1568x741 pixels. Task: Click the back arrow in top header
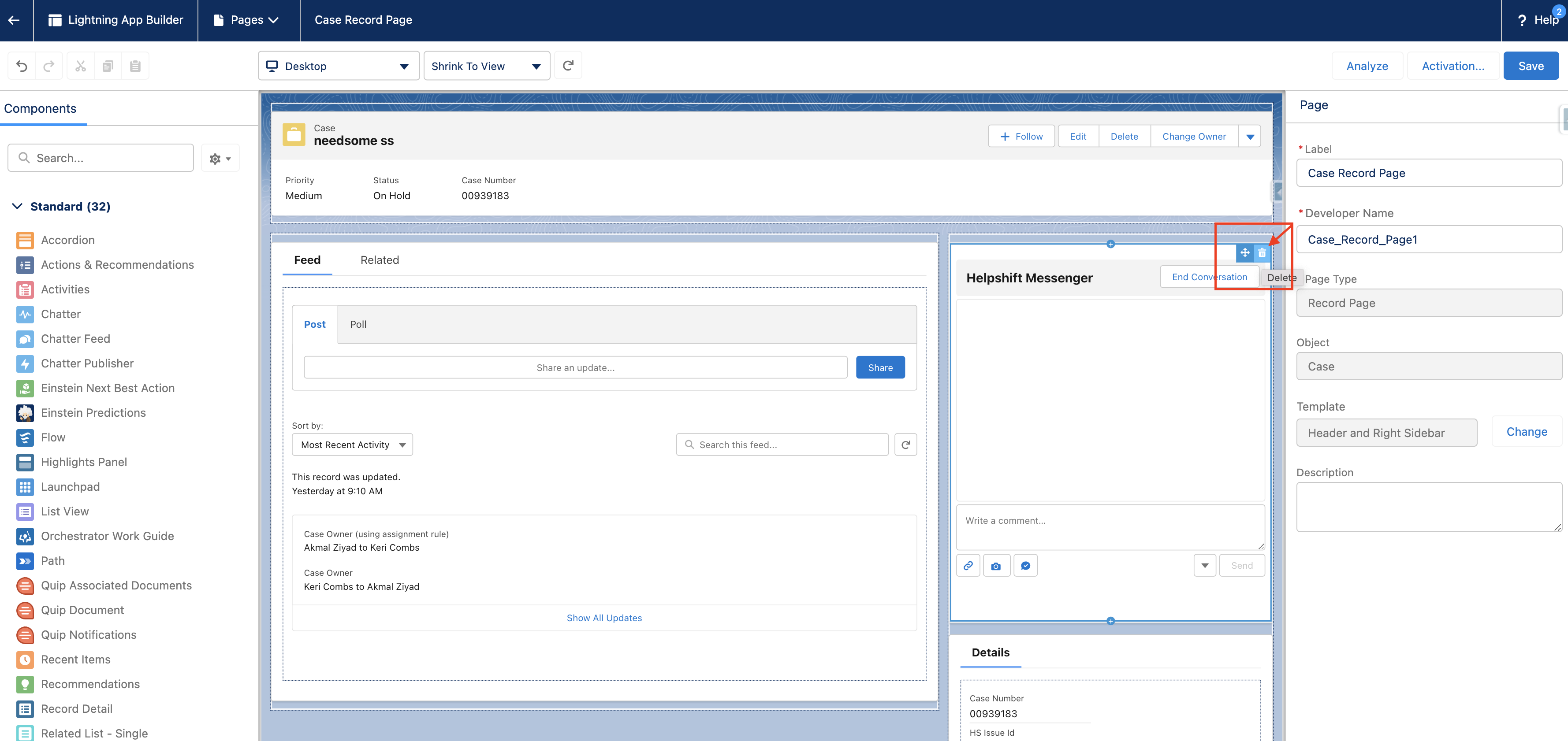pos(14,20)
